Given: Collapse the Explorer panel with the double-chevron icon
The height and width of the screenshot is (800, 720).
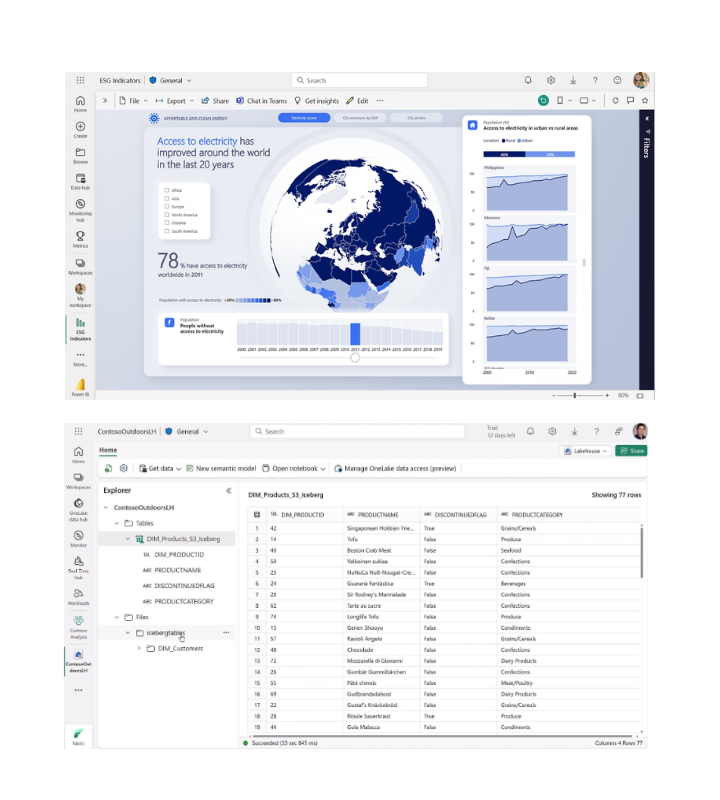Looking at the screenshot, I should pyautogui.click(x=228, y=491).
